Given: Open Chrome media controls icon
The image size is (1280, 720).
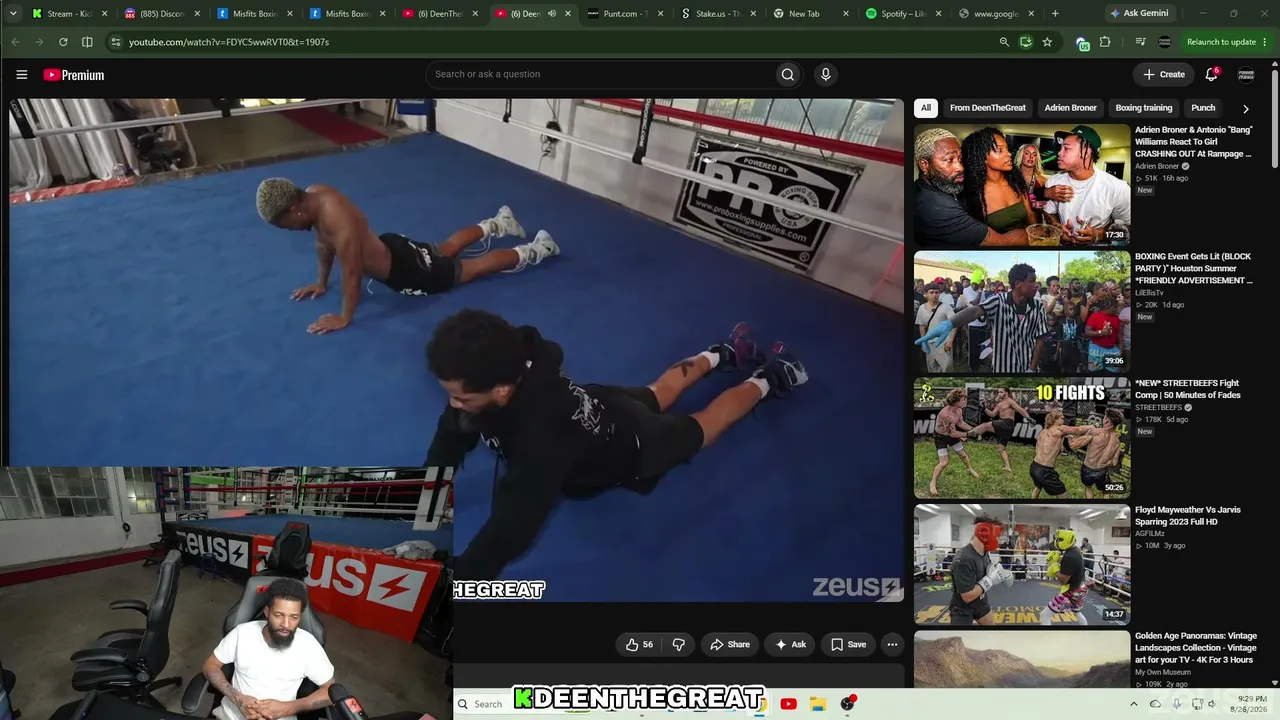Looking at the screenshot, I should coord(1141,42).
